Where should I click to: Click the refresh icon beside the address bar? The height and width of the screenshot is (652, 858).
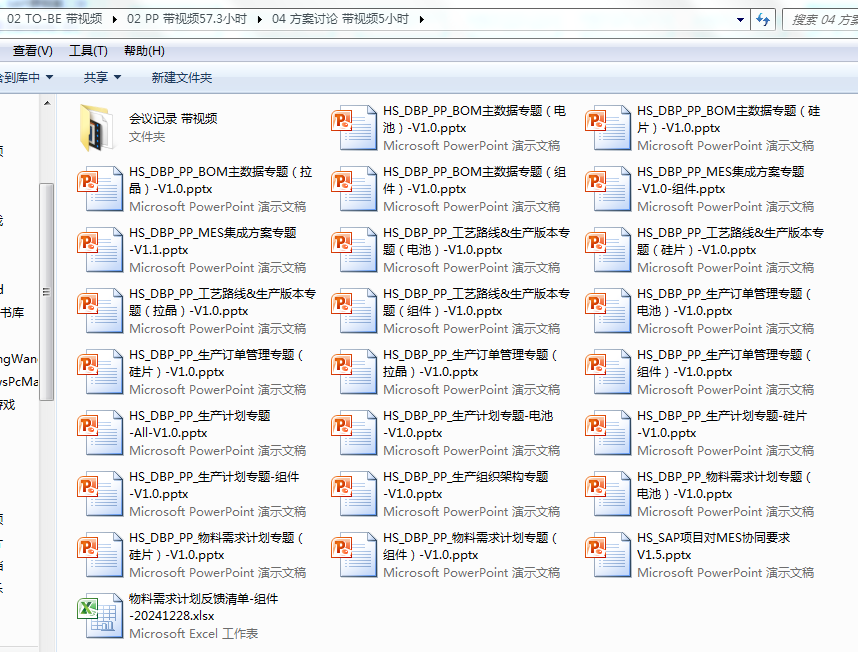(x=763, y=19)
